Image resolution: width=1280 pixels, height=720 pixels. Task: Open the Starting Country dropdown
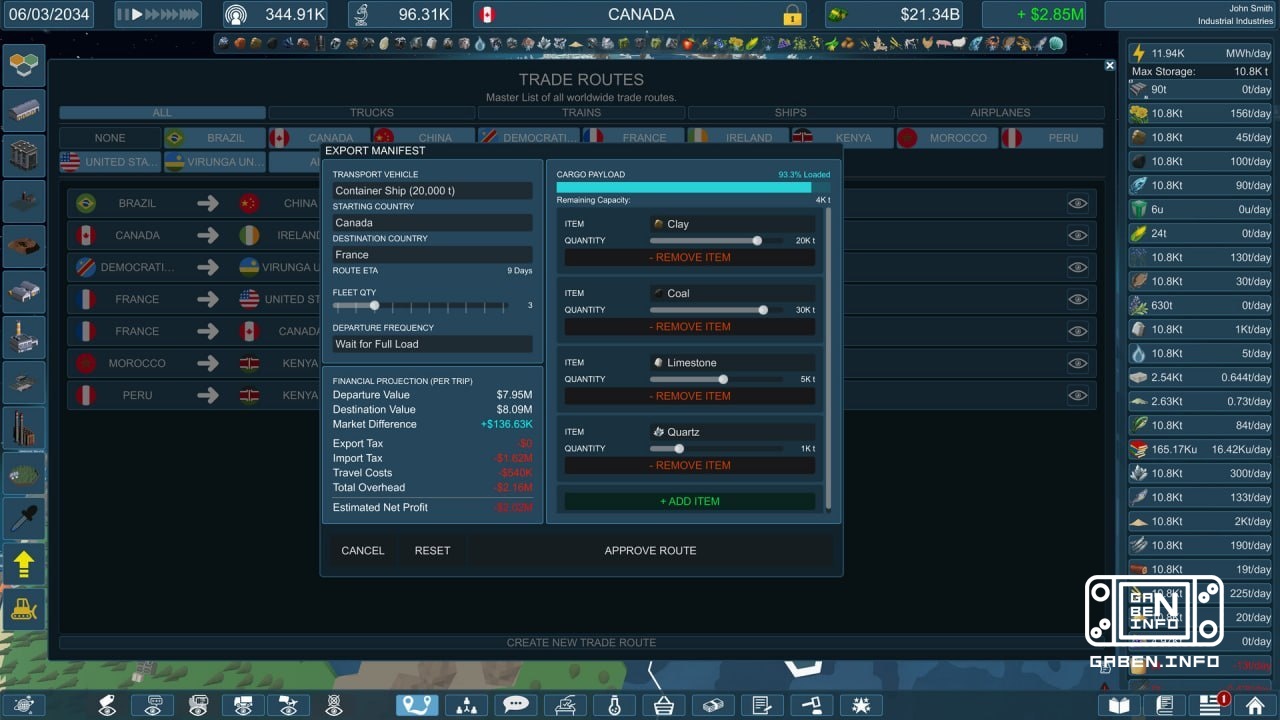click(432, 222)
